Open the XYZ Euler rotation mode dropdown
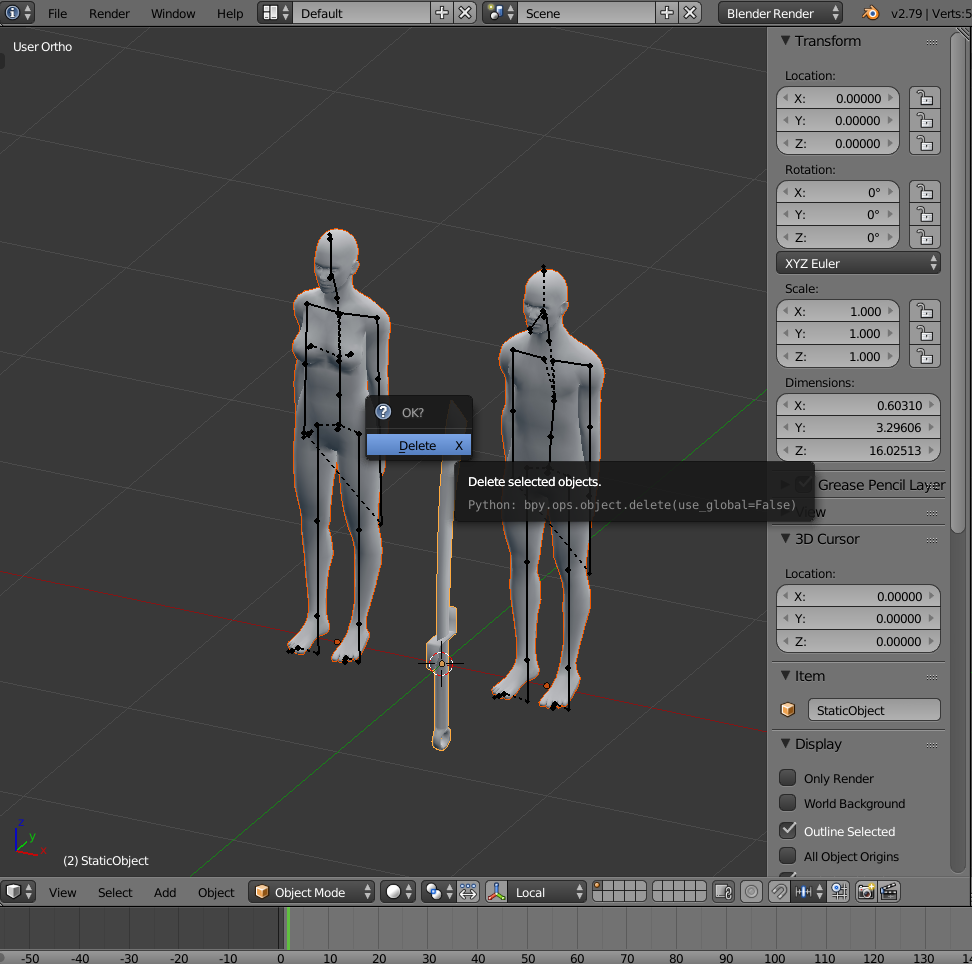Screen dimensions: 972x964 point(858,263)
